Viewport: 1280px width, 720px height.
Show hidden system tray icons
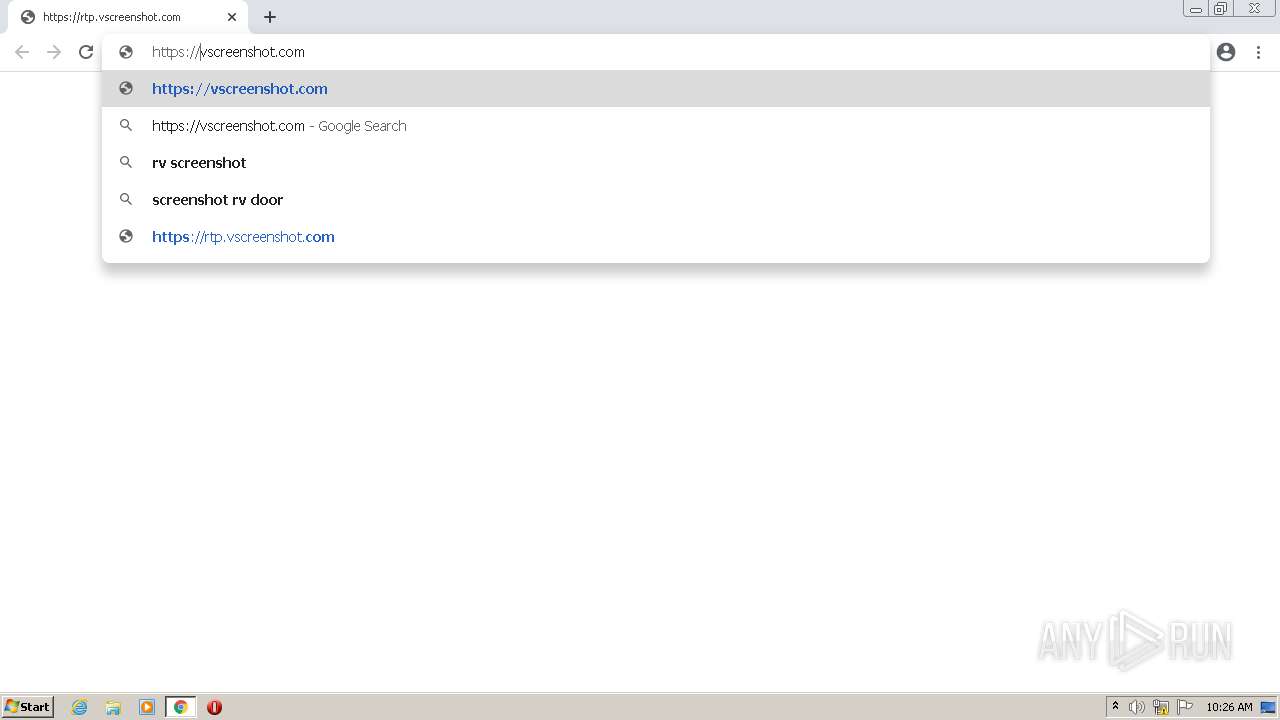[x=1115, y=707]
